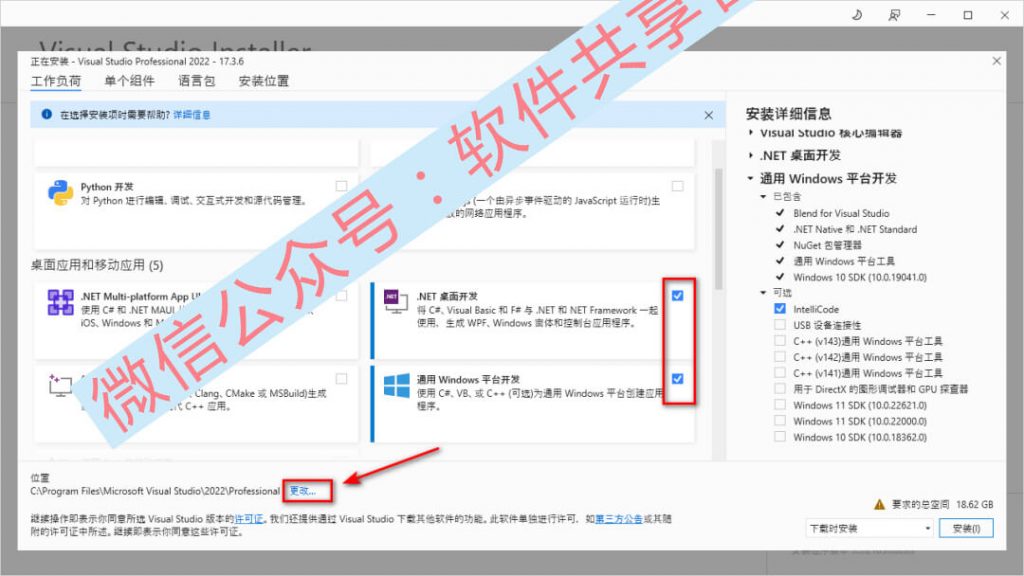Select the 通用 Windows 平台工具 included item

pyautogui.click(x=844, y=261)
